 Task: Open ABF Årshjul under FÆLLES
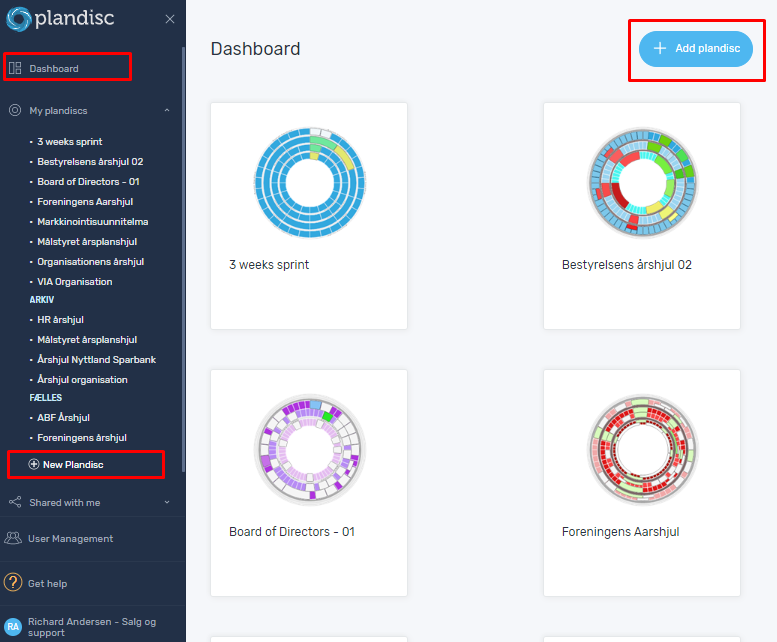(64, 418)
